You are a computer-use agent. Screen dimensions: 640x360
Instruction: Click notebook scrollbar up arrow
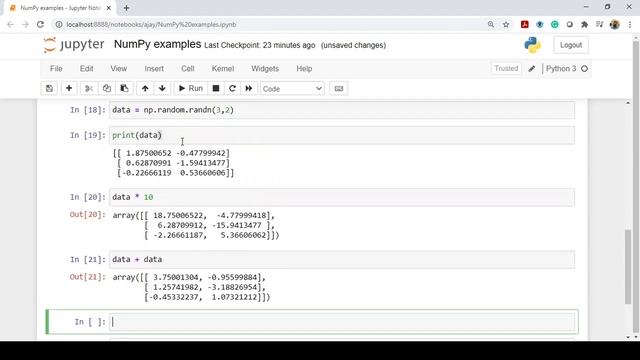point(628,103)
